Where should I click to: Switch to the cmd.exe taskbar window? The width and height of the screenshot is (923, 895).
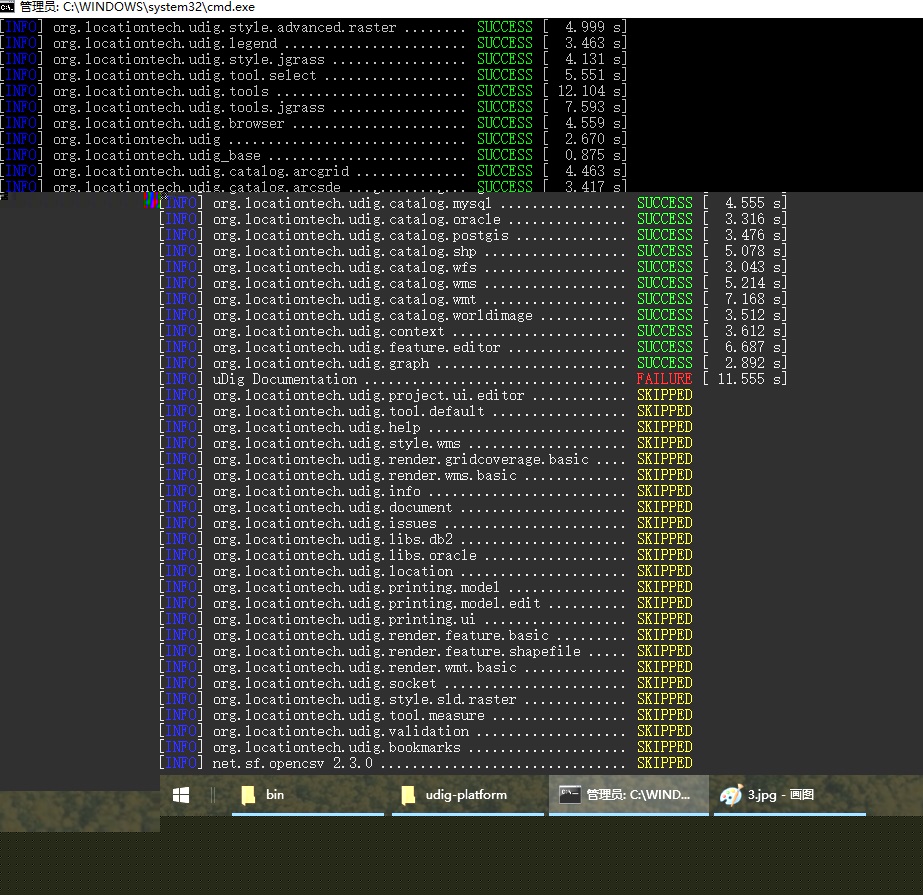tap(629, 795)
